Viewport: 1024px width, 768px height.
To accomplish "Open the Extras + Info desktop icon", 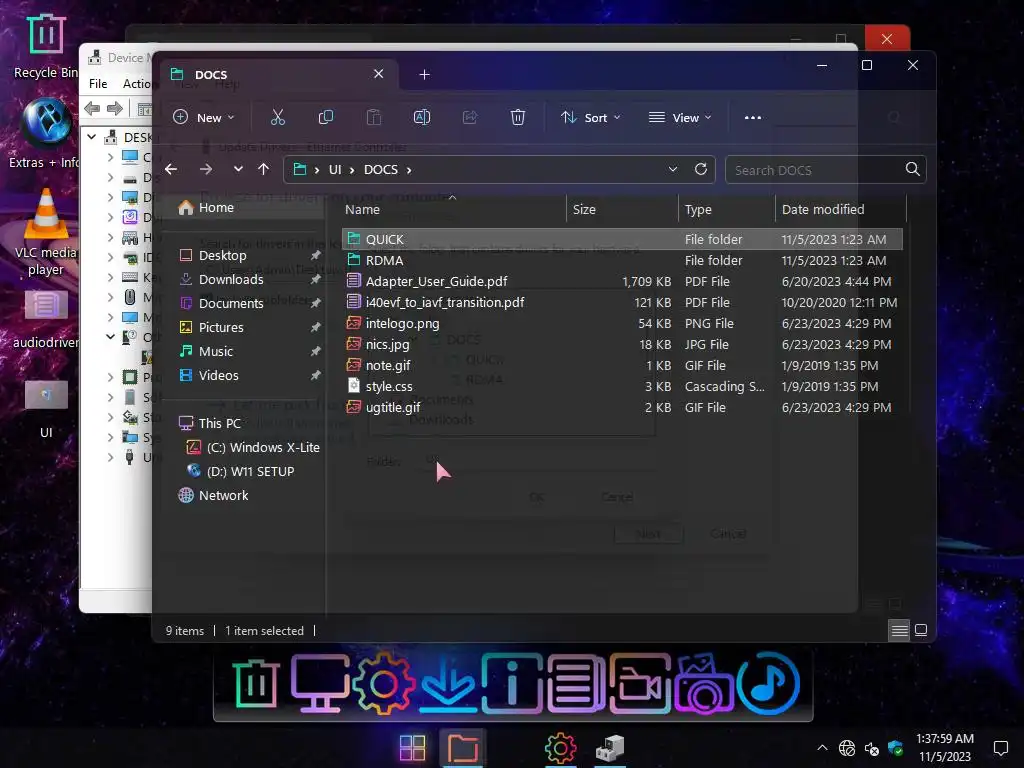I will 44,133.
